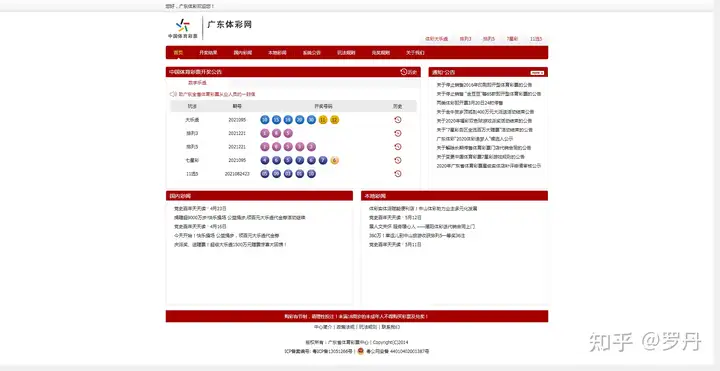This screenshot has height=371, width=720.
Task: Open the news about 大乐透1500万元
Action: 230,245
